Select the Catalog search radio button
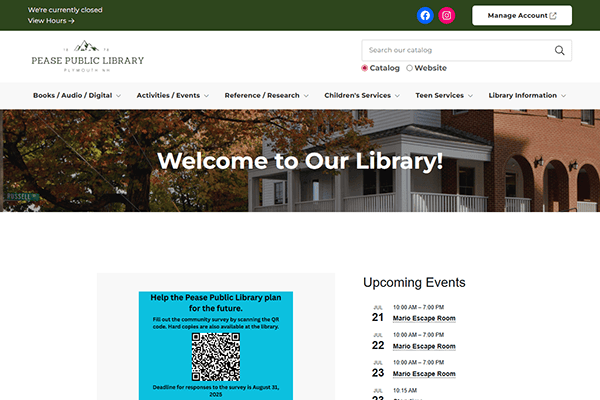The width and height of the screenshot is (600, 400). tap(364, 68)
